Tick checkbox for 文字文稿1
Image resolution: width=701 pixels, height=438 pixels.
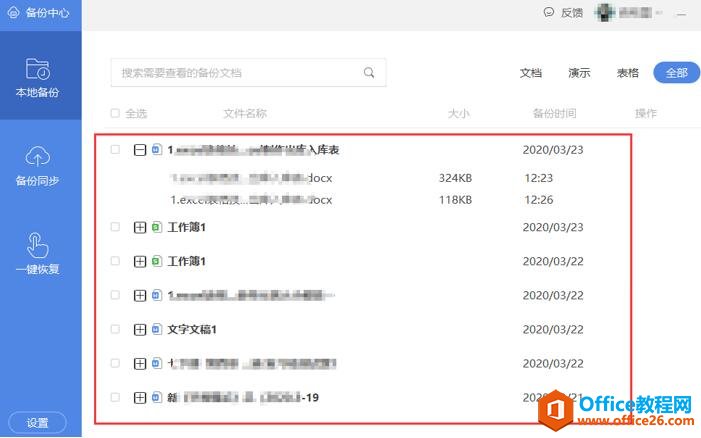(115, 329)
